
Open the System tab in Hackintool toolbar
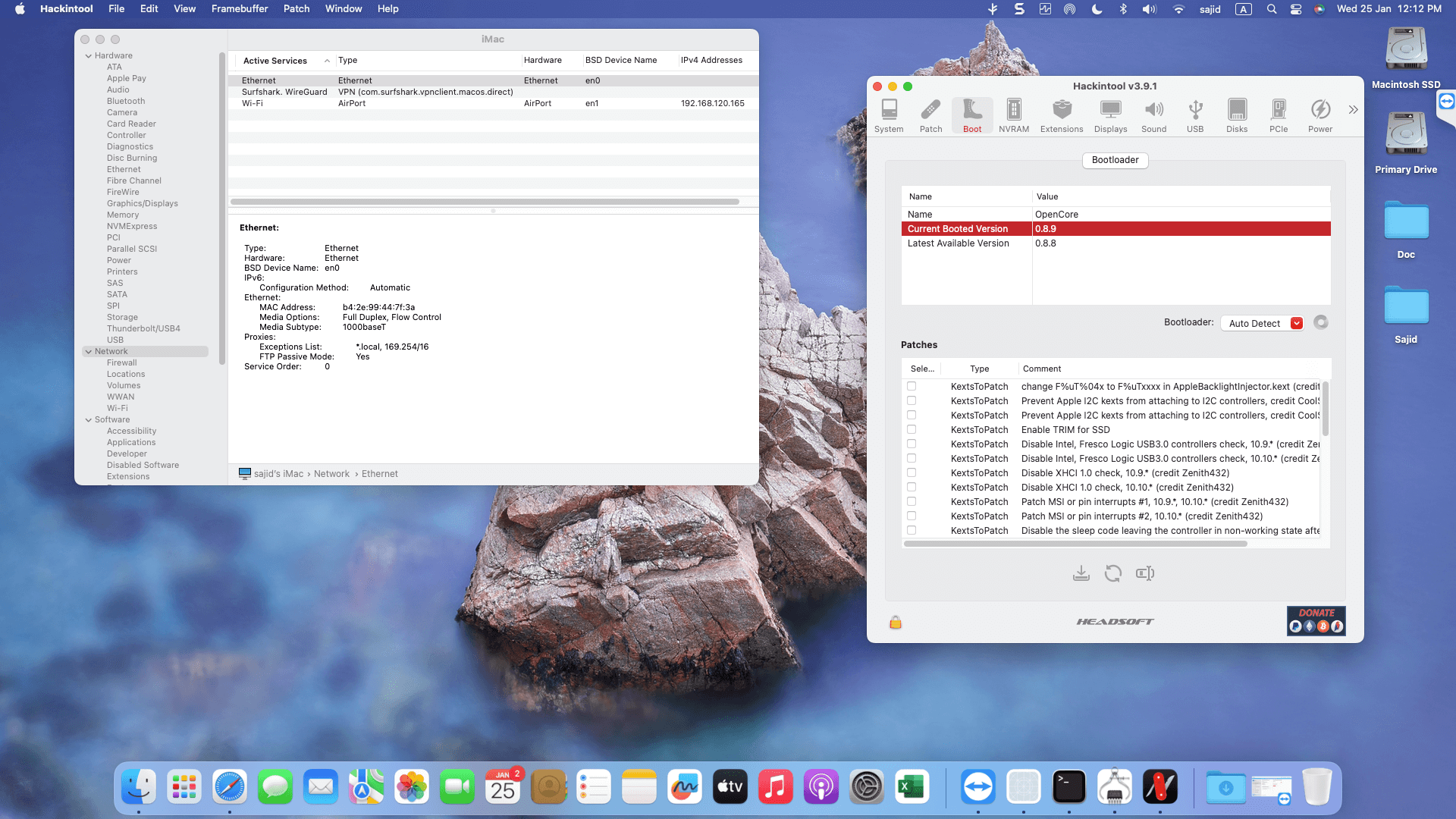pos(889,116)
